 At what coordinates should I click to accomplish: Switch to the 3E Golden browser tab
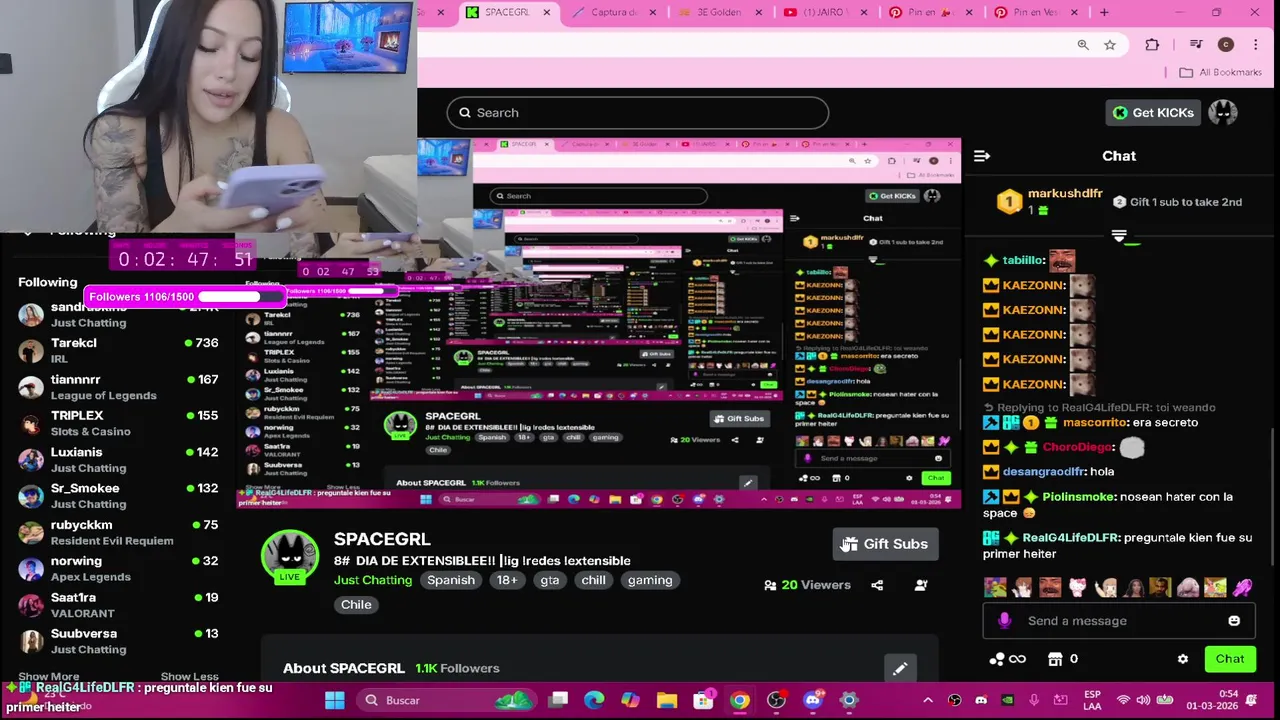(718, 12)
